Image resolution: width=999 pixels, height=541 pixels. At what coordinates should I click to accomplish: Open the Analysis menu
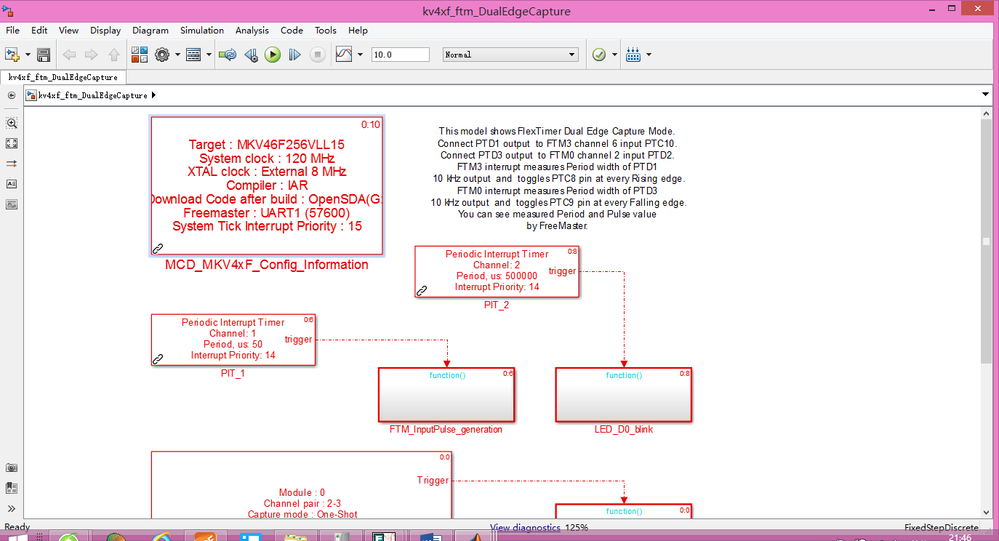pos(252,31)
